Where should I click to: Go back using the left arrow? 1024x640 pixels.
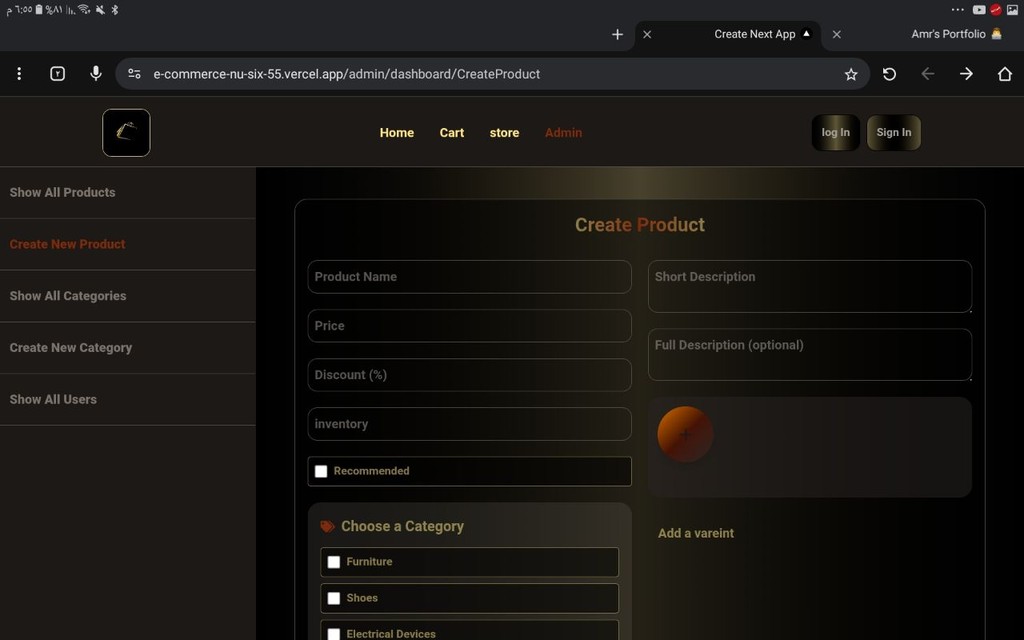click(928, 74)
